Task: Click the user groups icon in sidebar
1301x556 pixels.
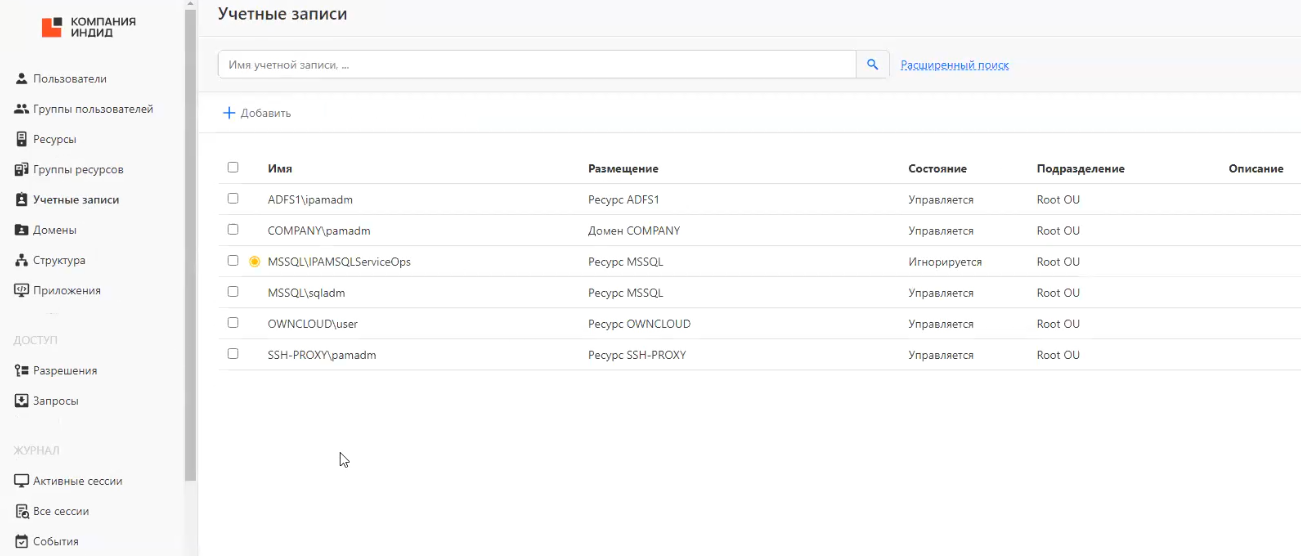Action: (x=21, y=109)
